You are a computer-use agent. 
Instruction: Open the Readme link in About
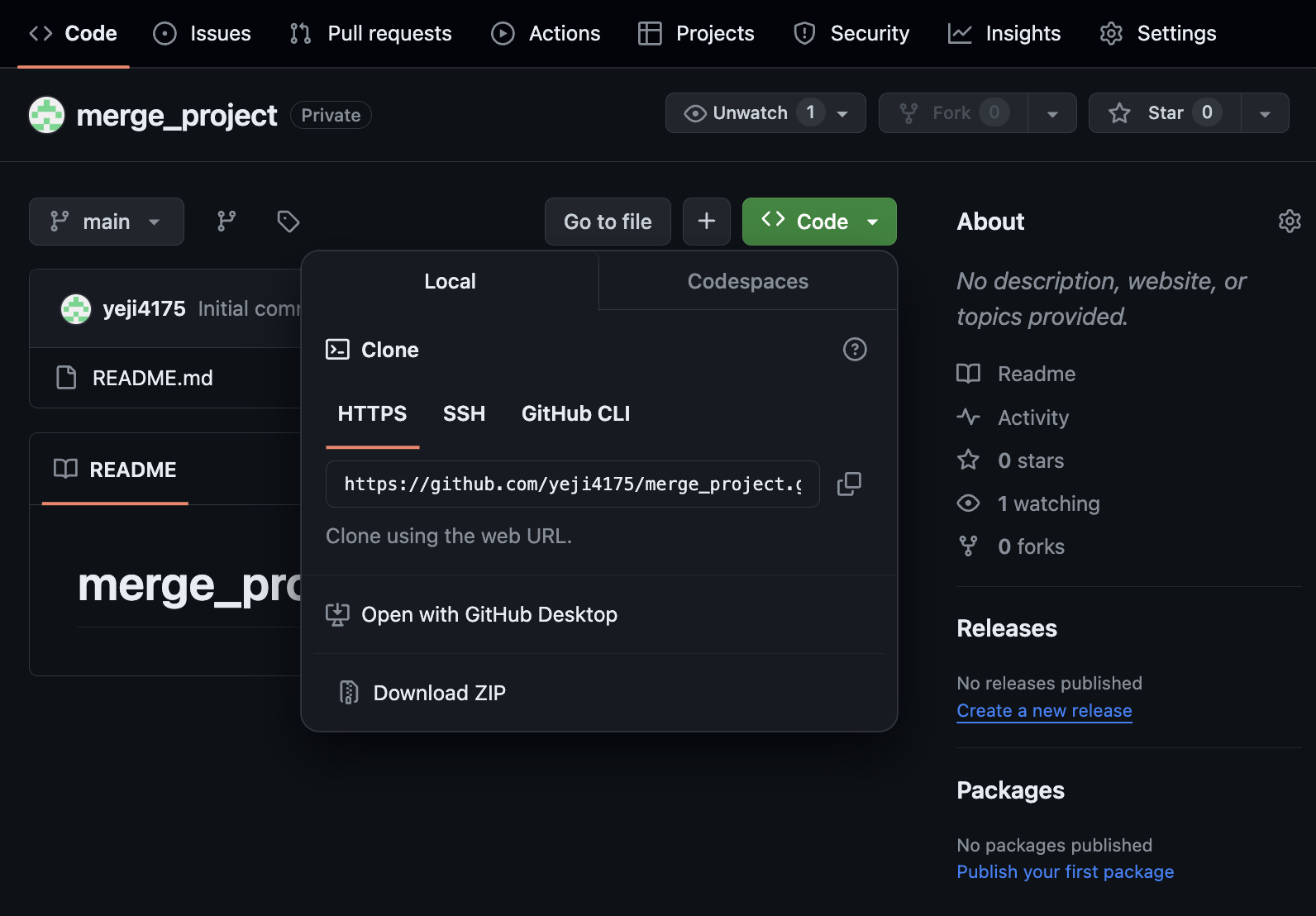(x=1036, y=374)
